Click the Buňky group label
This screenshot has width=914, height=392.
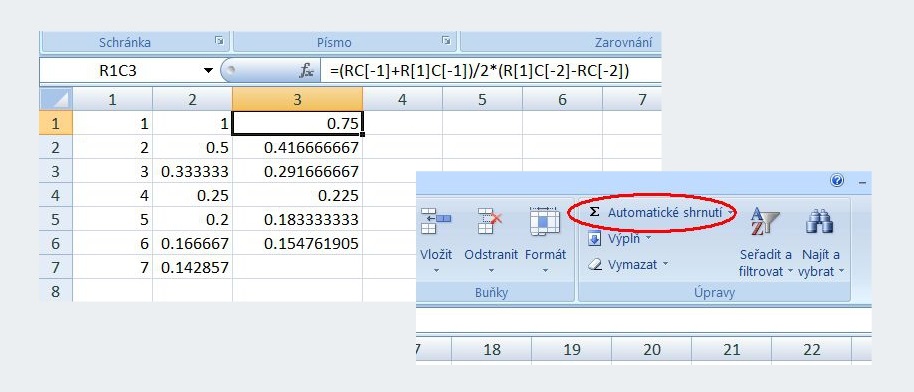[x=491, y=293]
